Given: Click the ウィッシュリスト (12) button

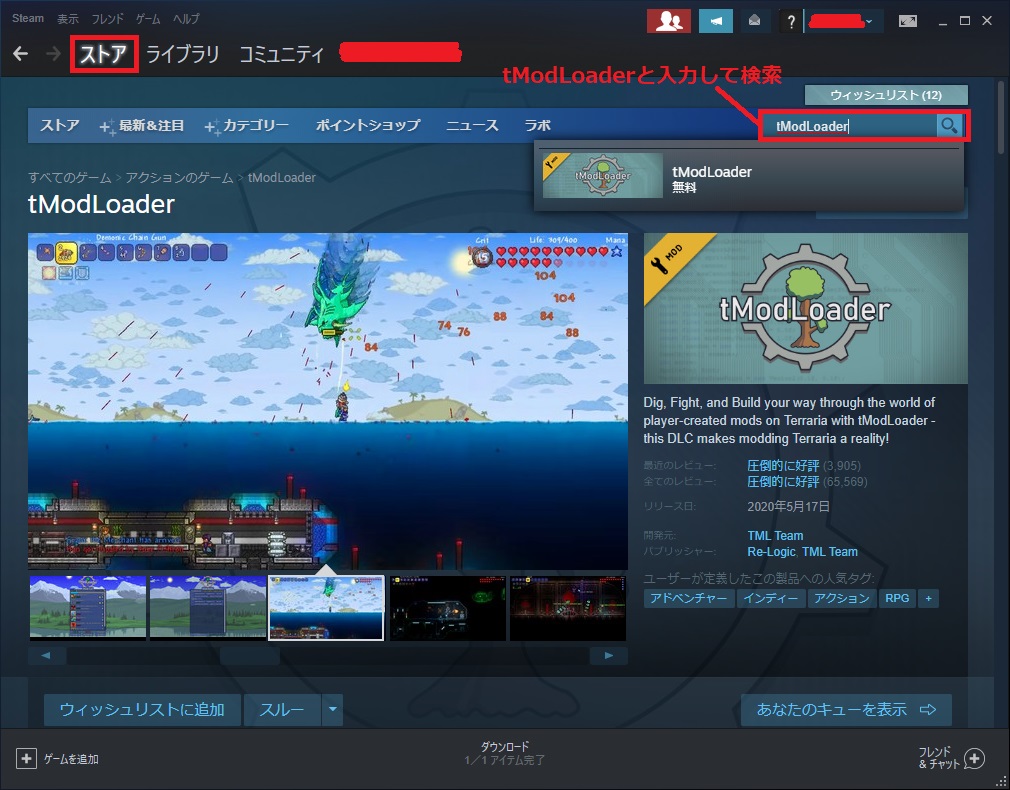Looking at the screenshot, I should pos(886,95).
